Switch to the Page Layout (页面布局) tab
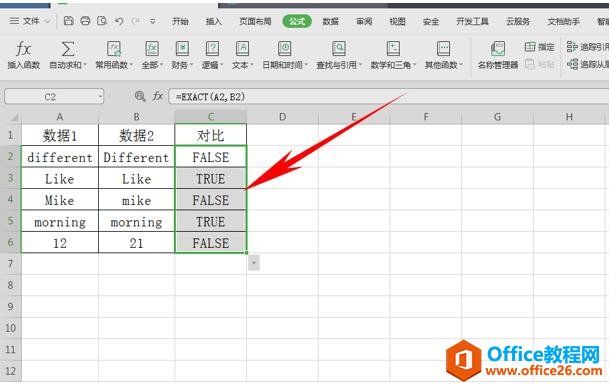 (x=255, y=21)
